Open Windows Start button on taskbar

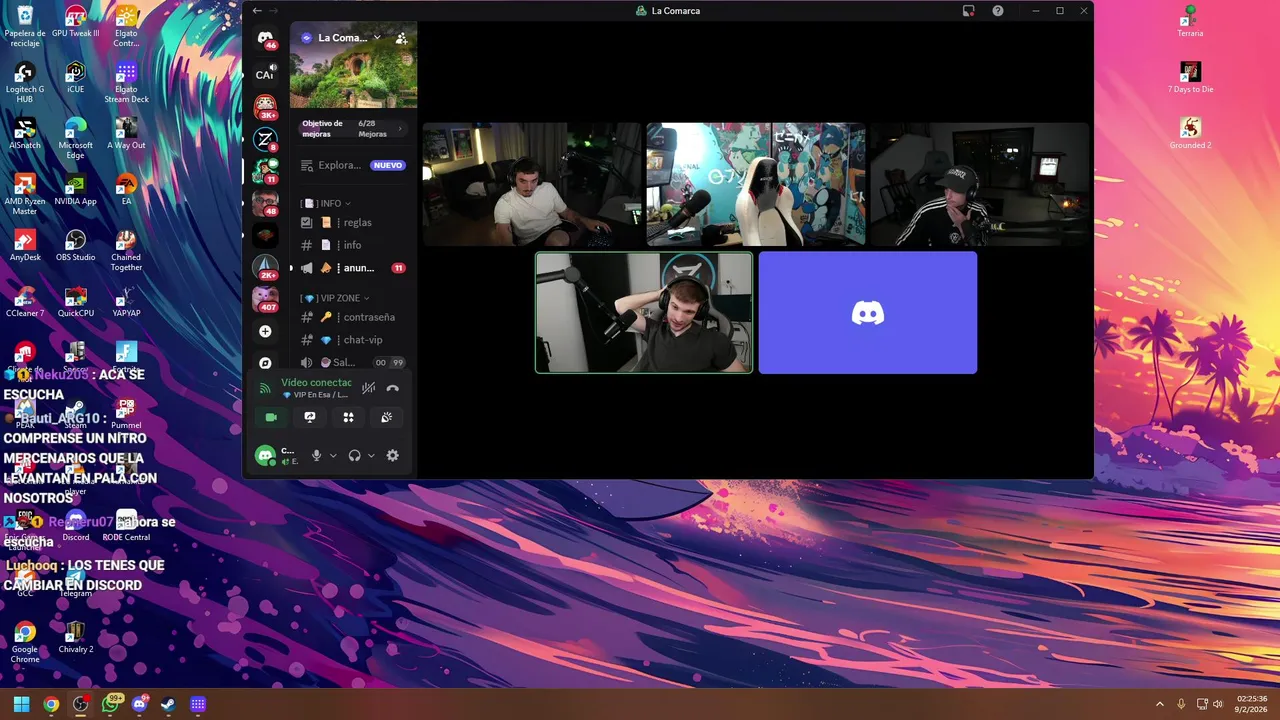[x=21, y=704]
